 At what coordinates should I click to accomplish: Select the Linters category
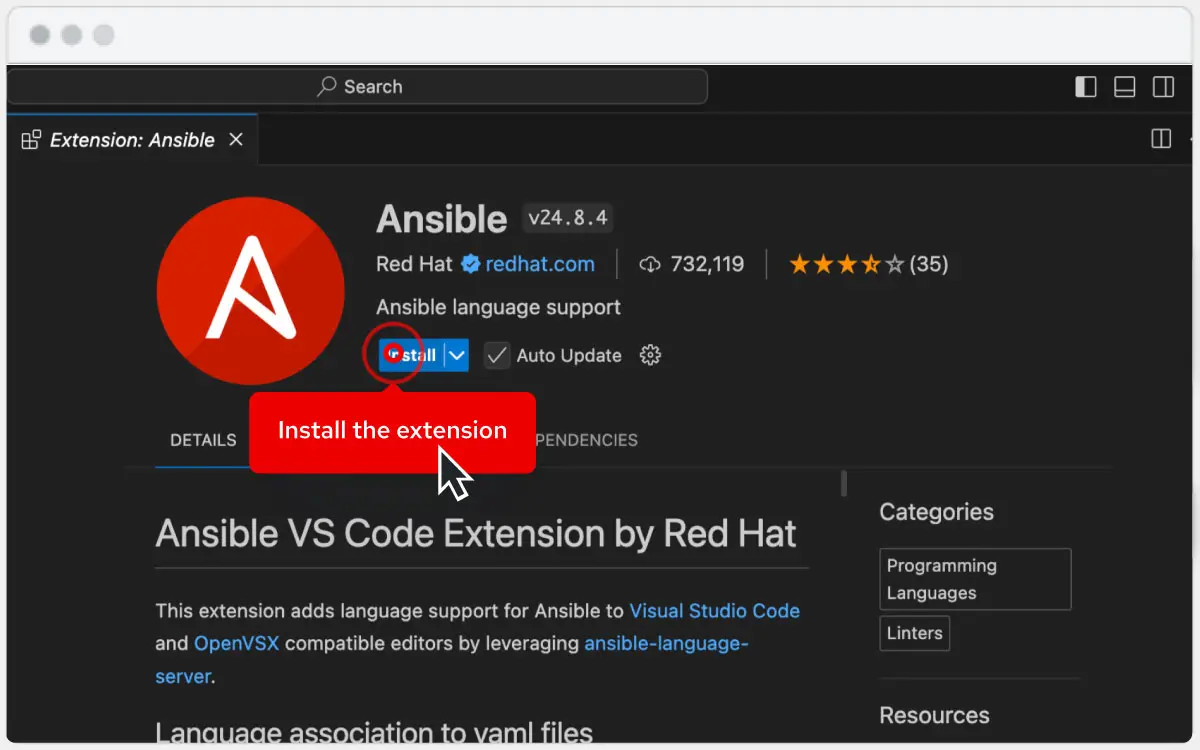pos(914,633)
